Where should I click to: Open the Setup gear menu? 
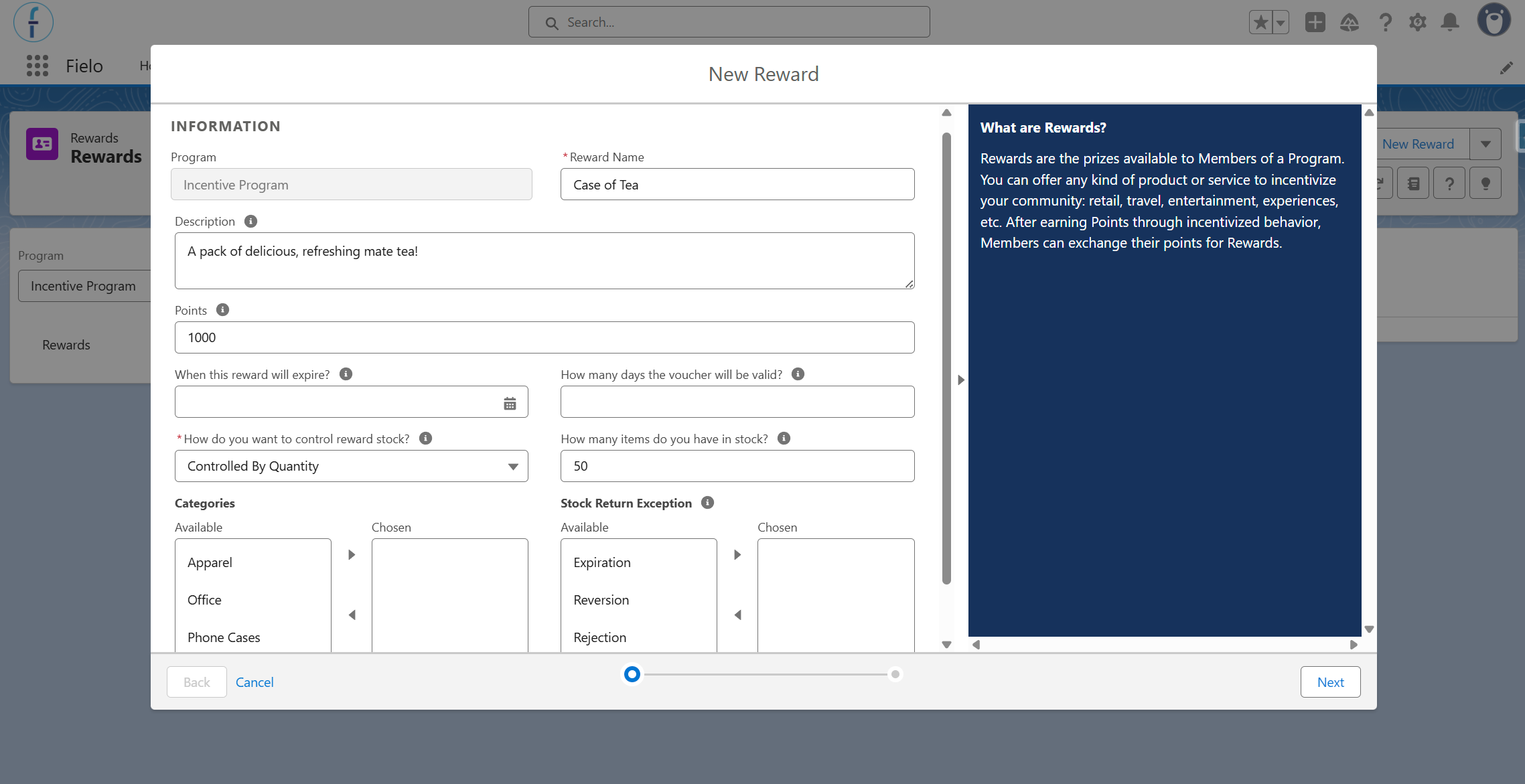tap(1417, 22)
